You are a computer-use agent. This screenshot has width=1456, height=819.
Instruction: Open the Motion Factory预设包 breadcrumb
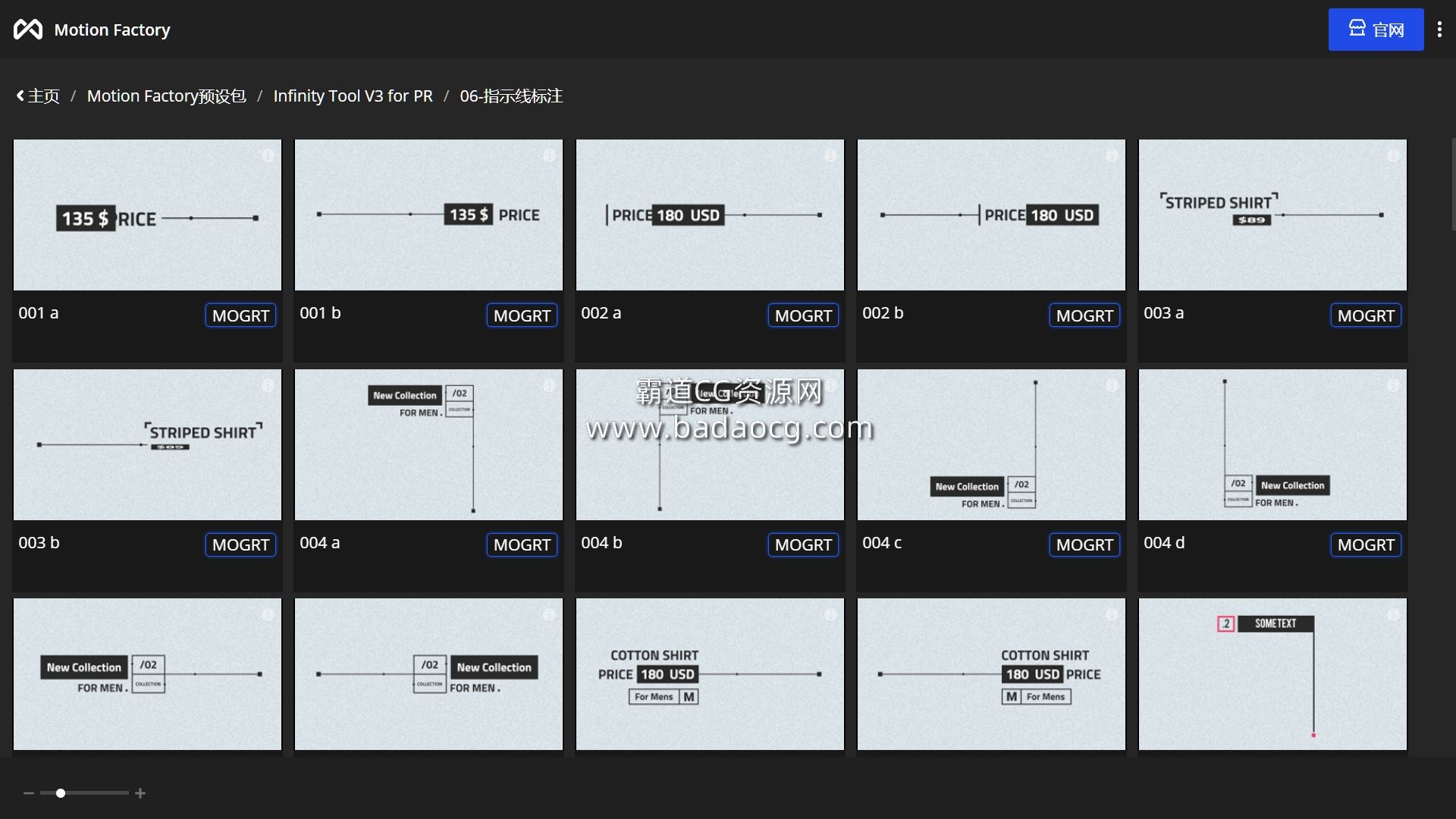pos(166,96)
